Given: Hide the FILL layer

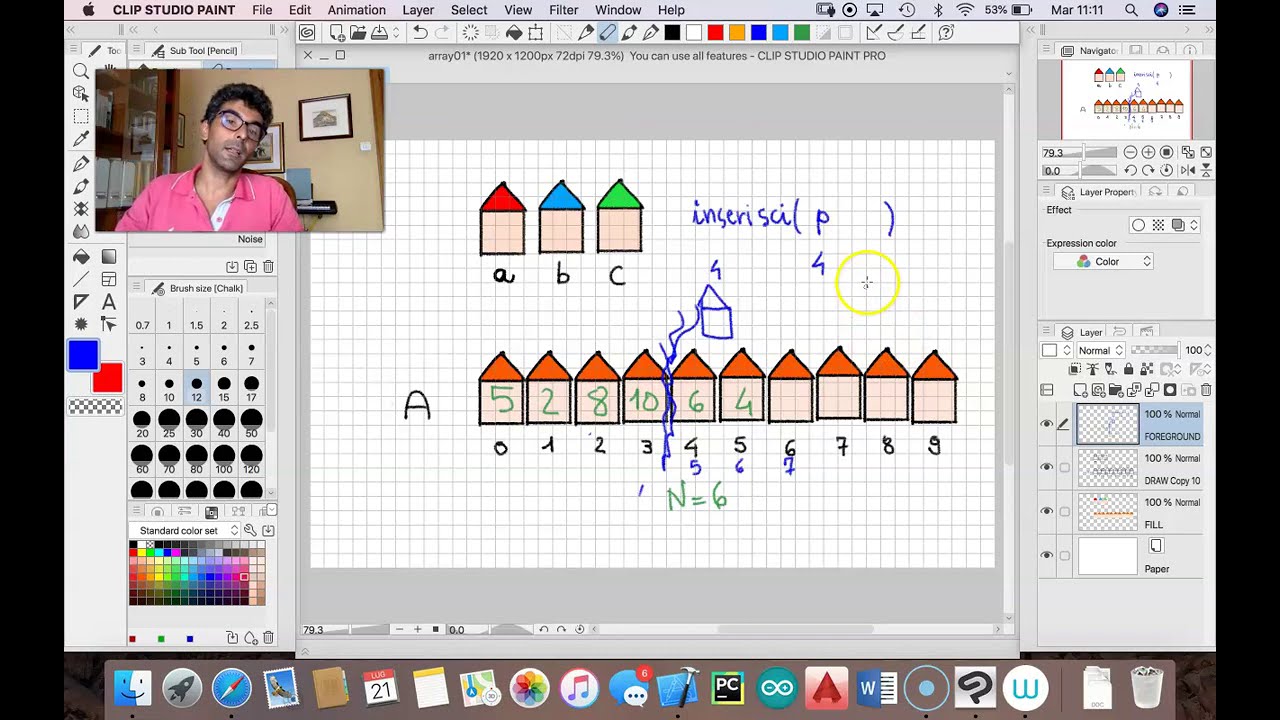Looking at the screenshot, I should pos(1047,512).
